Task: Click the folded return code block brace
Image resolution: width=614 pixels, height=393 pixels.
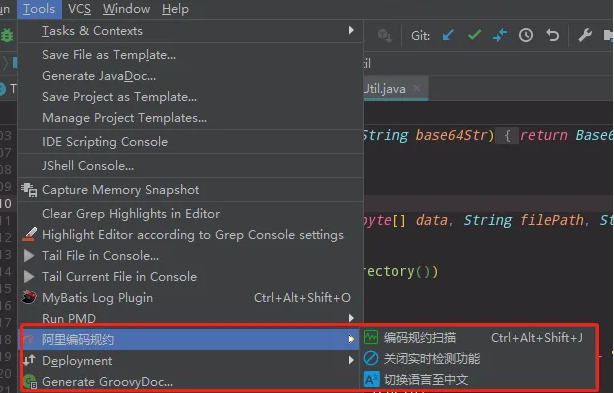Action: 507,135
